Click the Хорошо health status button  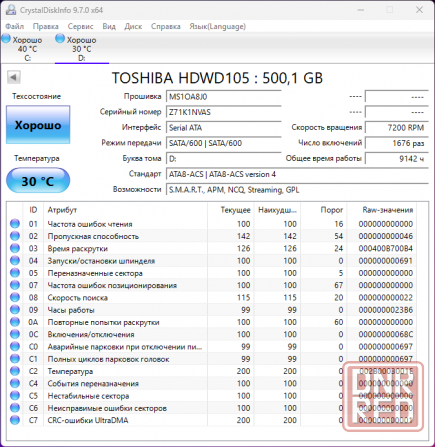click(x=38, y=125)
